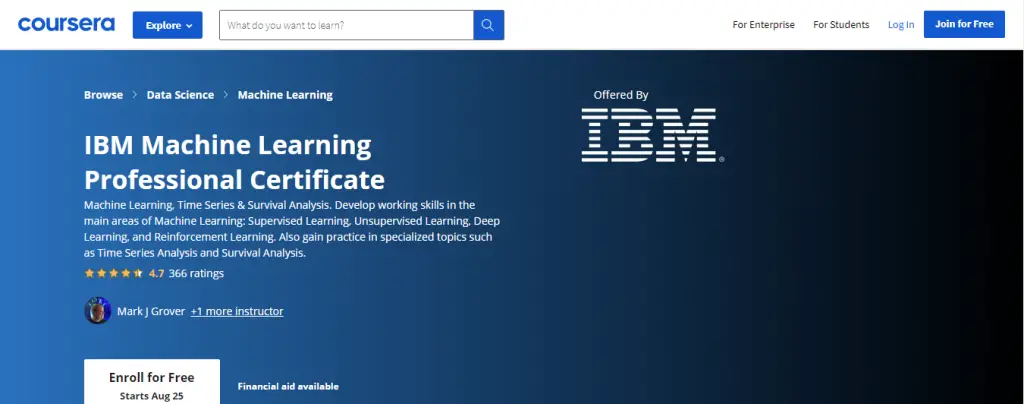Viewport: 1024px width, 404px height.
Task: Click instructor name Mark J Grover
Action: 151,311
